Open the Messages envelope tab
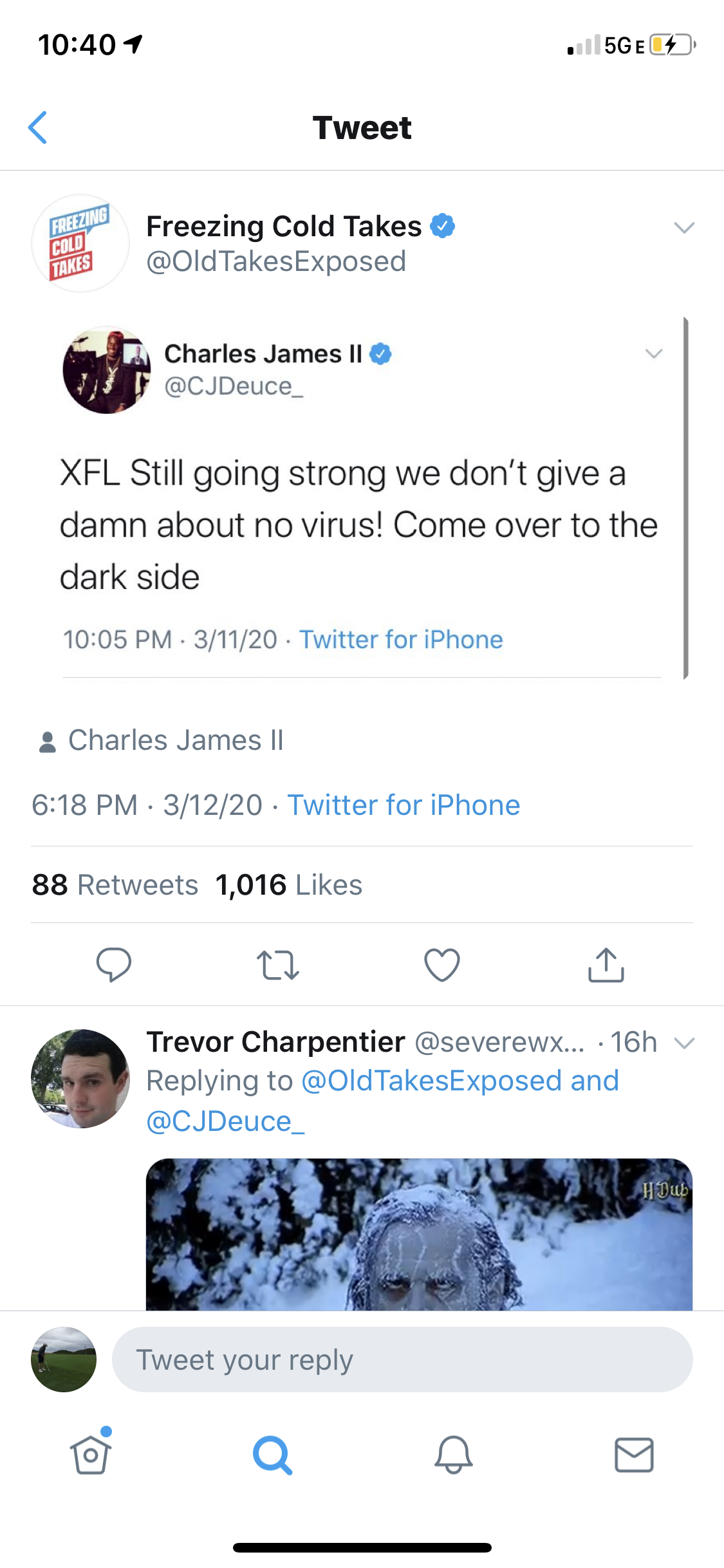This screenshot has width=724, height=1568. (x=634, y=1455)
